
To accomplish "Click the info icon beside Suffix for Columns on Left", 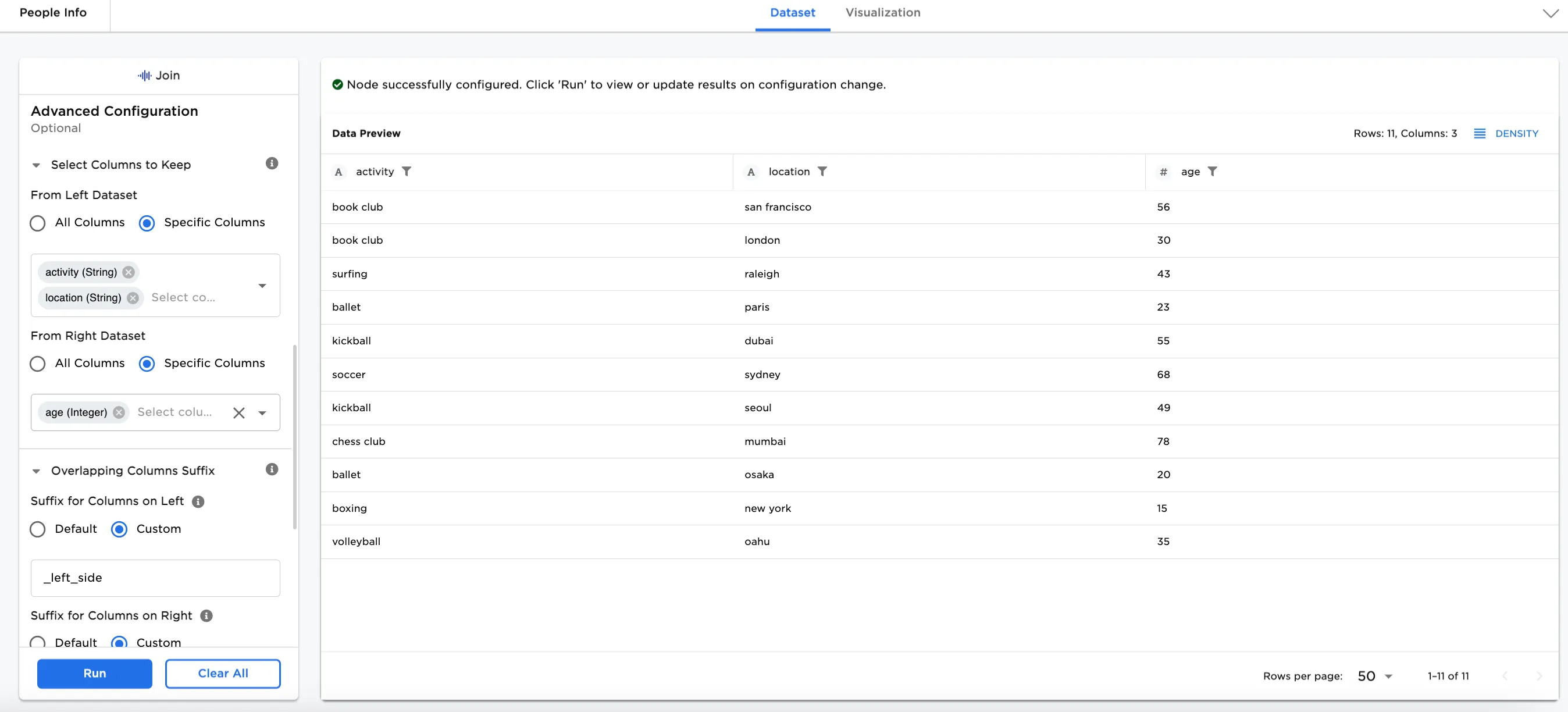I will [198, 502].
